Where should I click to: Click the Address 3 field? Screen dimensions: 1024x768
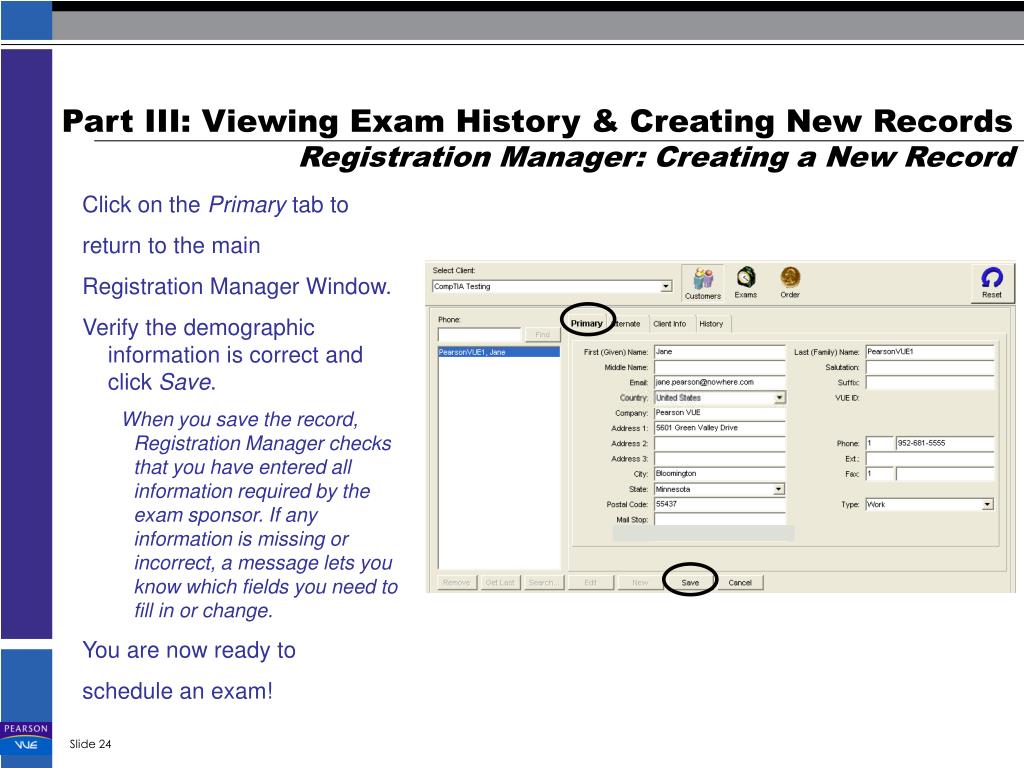pyautogui.click(x=720, y=459)
